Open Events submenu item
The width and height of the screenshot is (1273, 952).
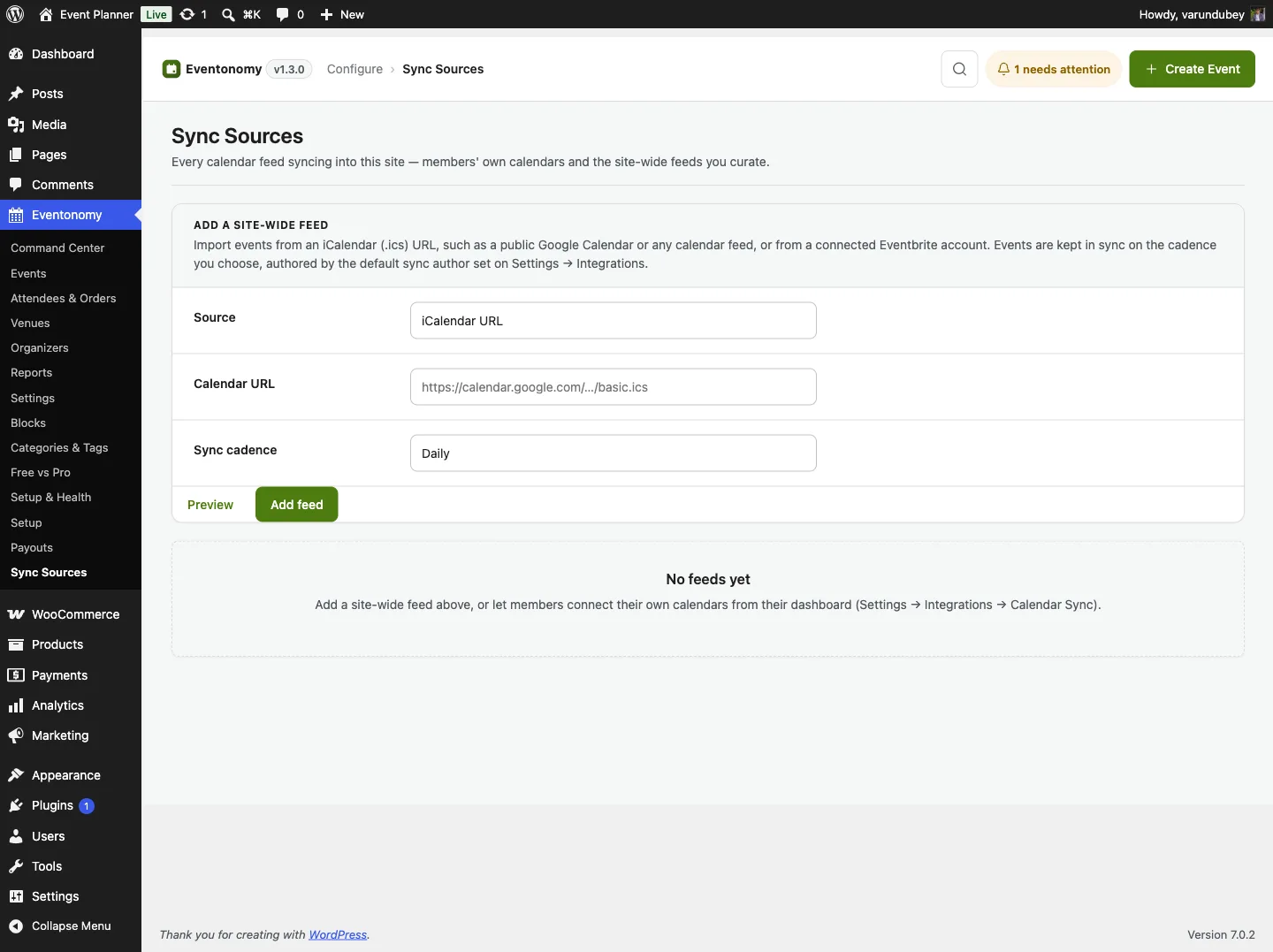coord(28,274)
